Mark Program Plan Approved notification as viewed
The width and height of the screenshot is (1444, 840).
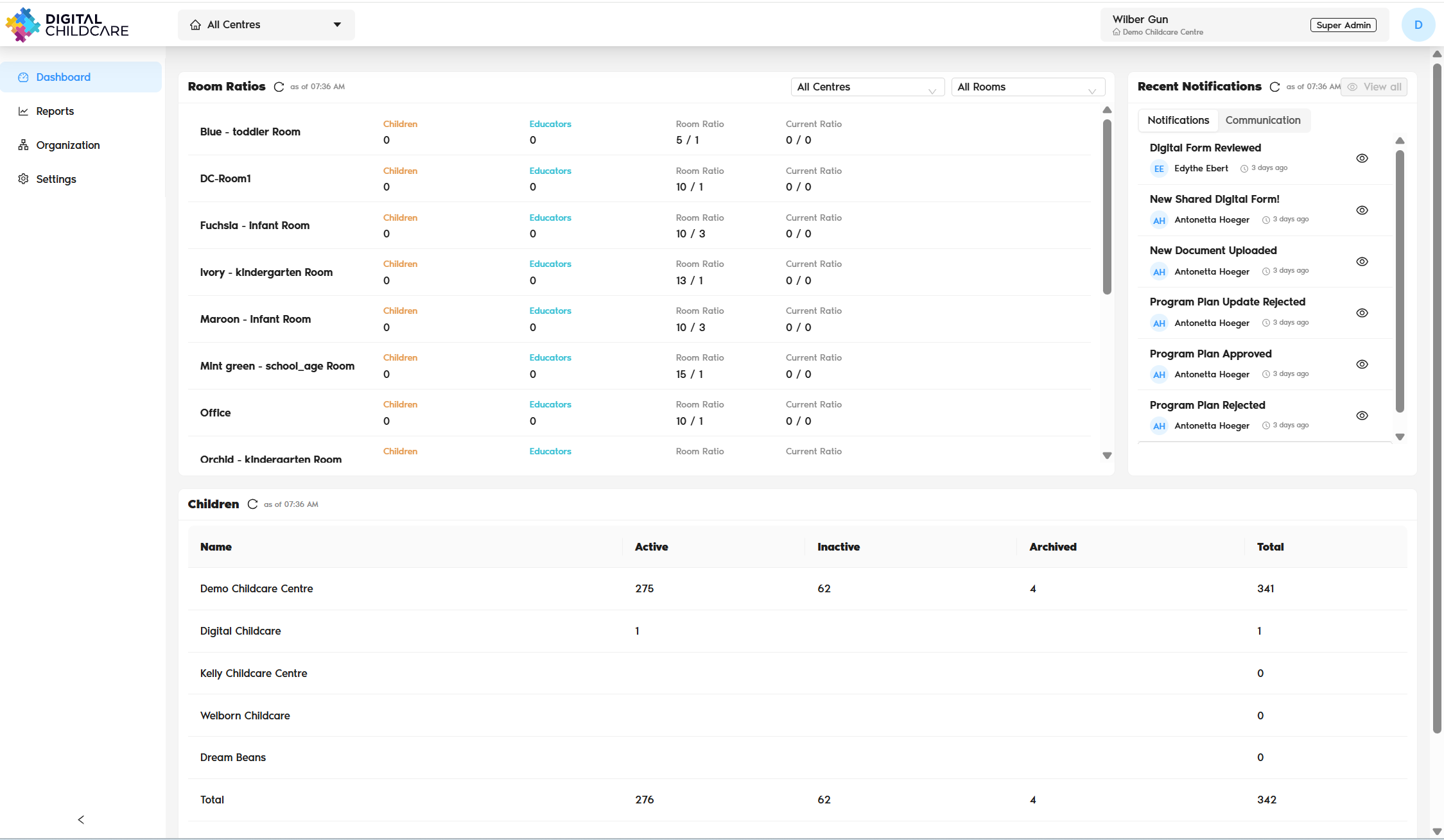[x=1362, y=364]
